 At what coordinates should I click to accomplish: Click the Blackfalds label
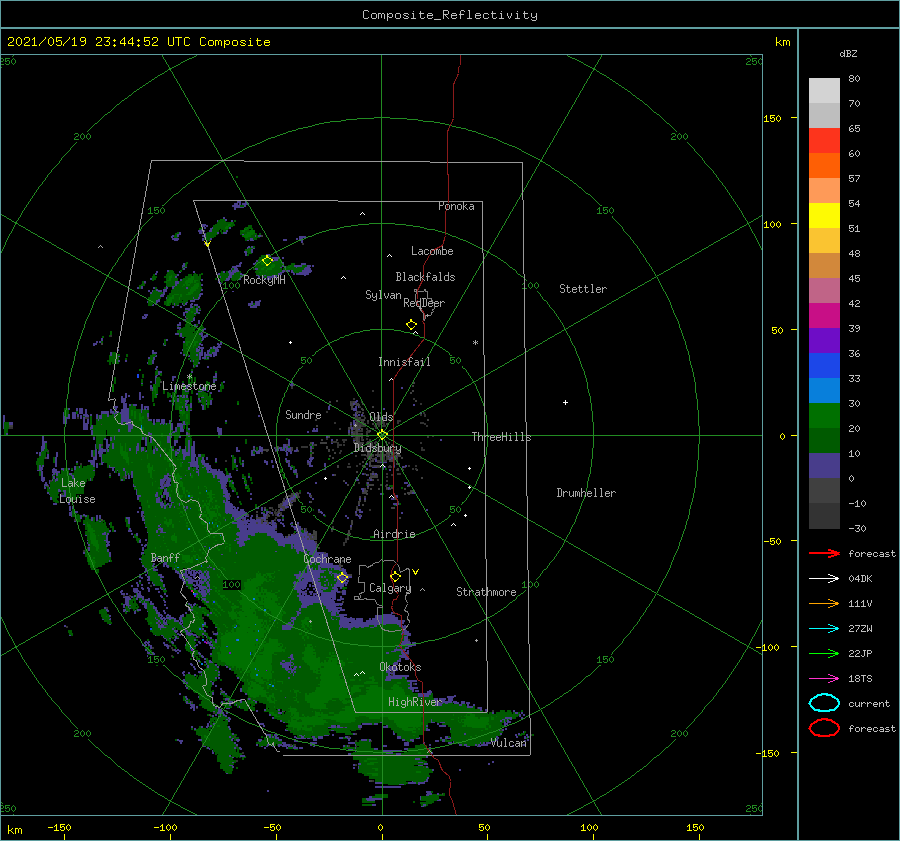click(x=425, y=277)
